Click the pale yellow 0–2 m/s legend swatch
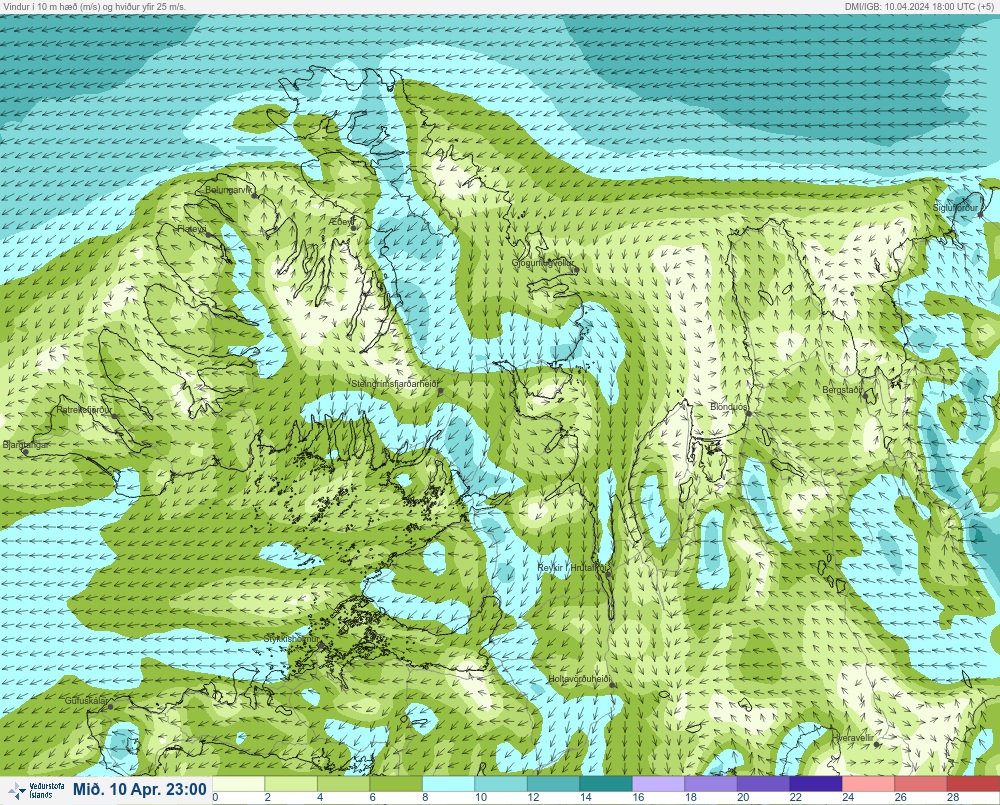 [239, 783]
